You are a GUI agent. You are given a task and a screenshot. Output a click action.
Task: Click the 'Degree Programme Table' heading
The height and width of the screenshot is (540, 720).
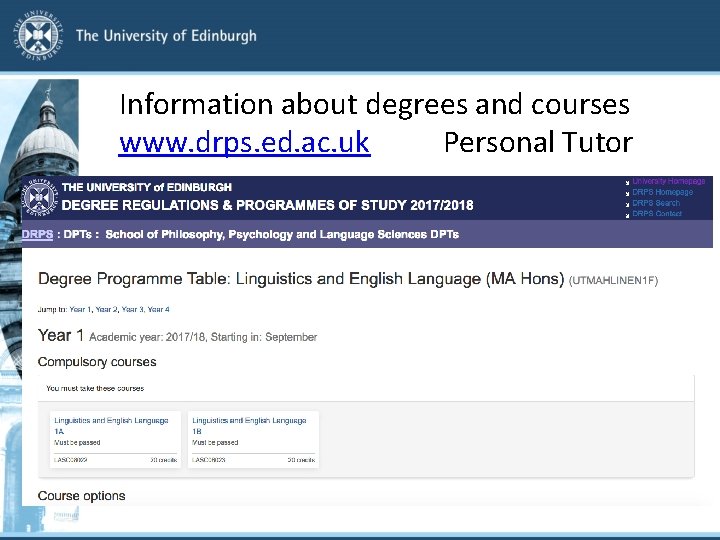click(x=301, y=279)
